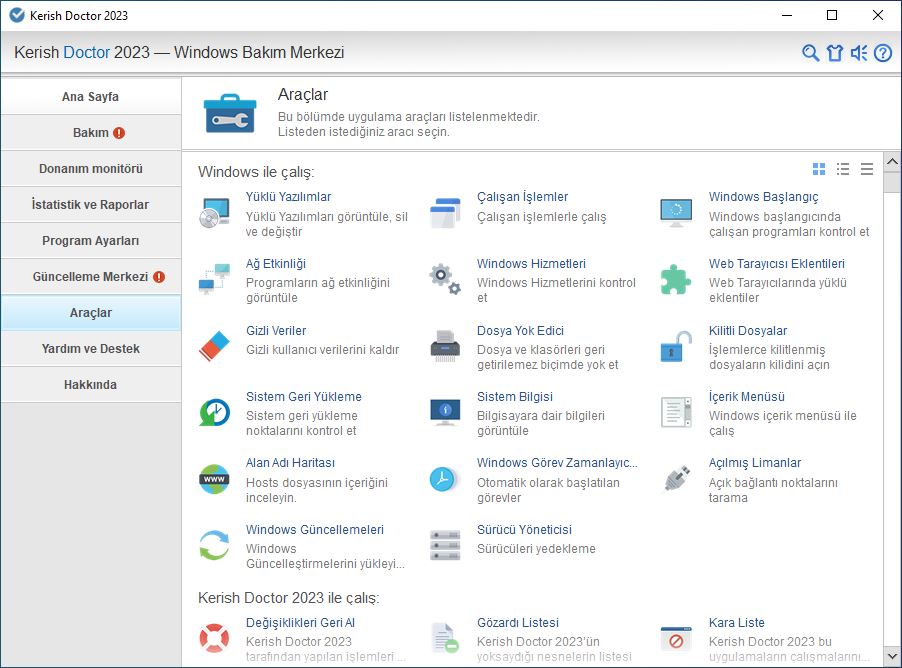Image resolution: width=902 pixels, height=668 pixels.
Task: Open the Dosya Yok Edici link
Action: coord(520,331)
